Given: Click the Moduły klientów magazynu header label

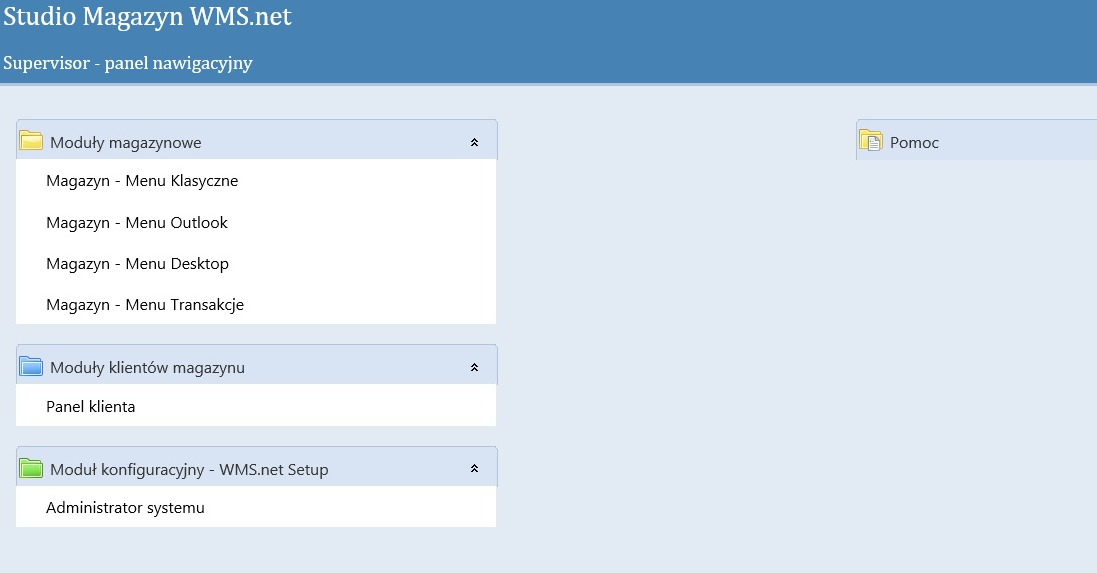Looking at the screenshot, I should coord(148,368).
